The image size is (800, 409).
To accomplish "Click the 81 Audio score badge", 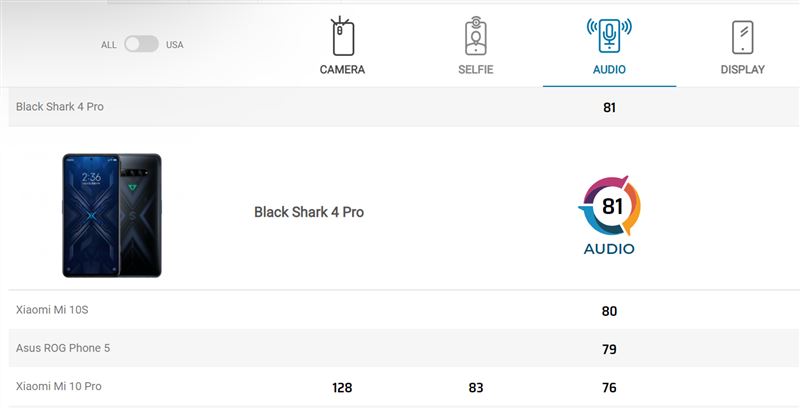I will click(609, 215).
